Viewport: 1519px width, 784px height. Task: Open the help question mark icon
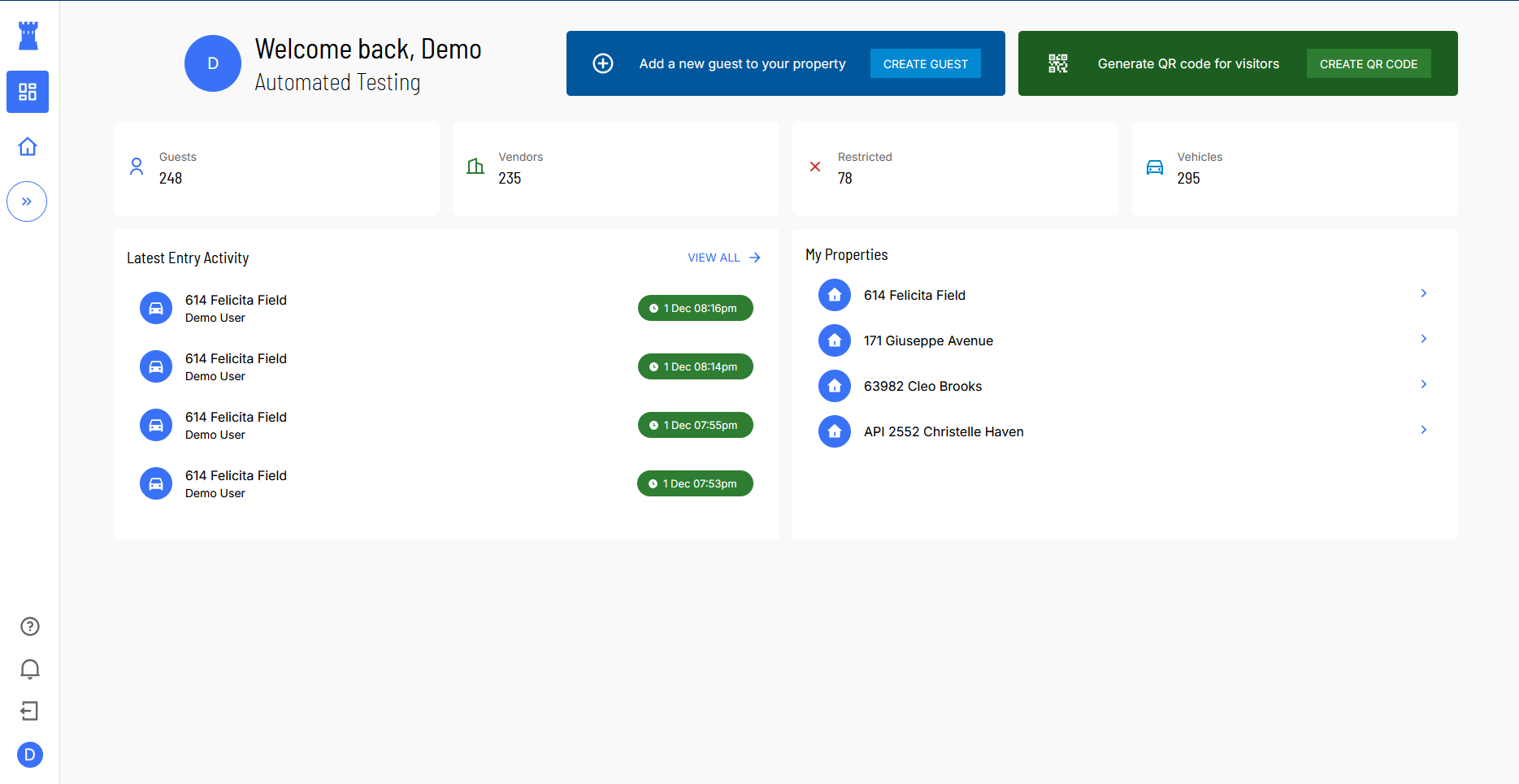pyautogui.click(x=30, y=626)
